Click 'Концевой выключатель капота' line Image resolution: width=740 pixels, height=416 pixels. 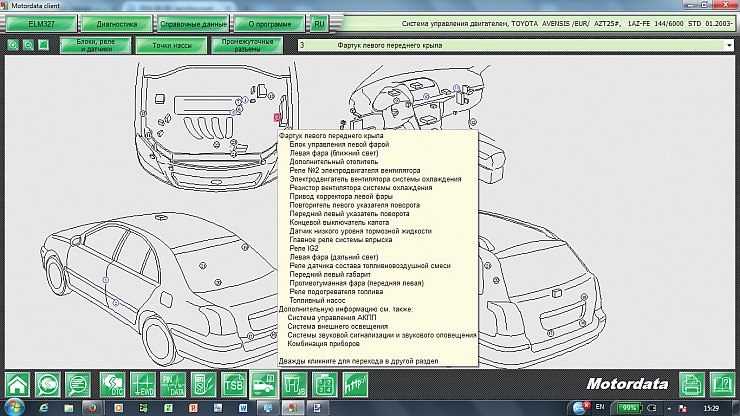[339, 222]
